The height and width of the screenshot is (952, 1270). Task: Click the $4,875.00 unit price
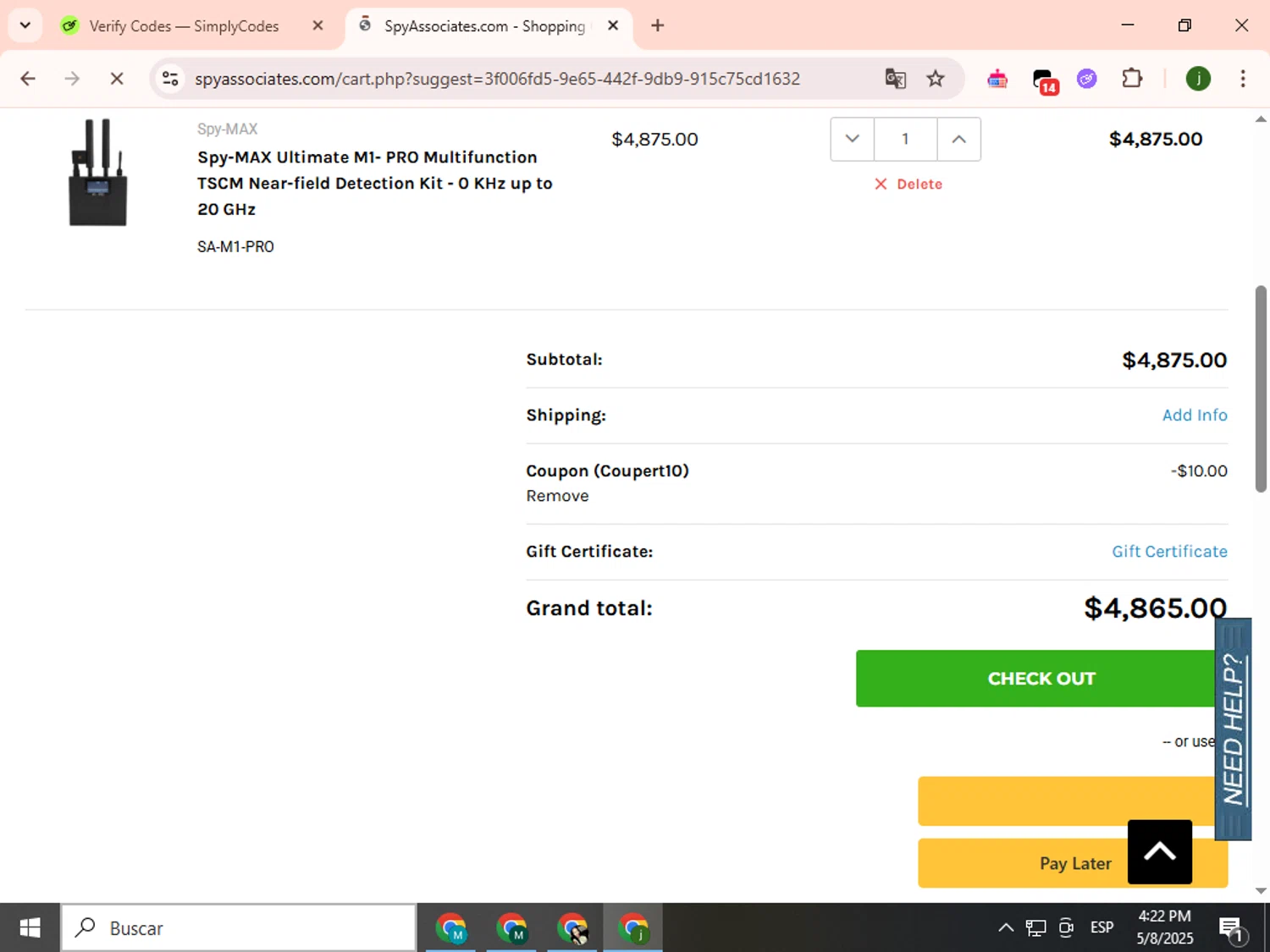(x=654, y=139)
